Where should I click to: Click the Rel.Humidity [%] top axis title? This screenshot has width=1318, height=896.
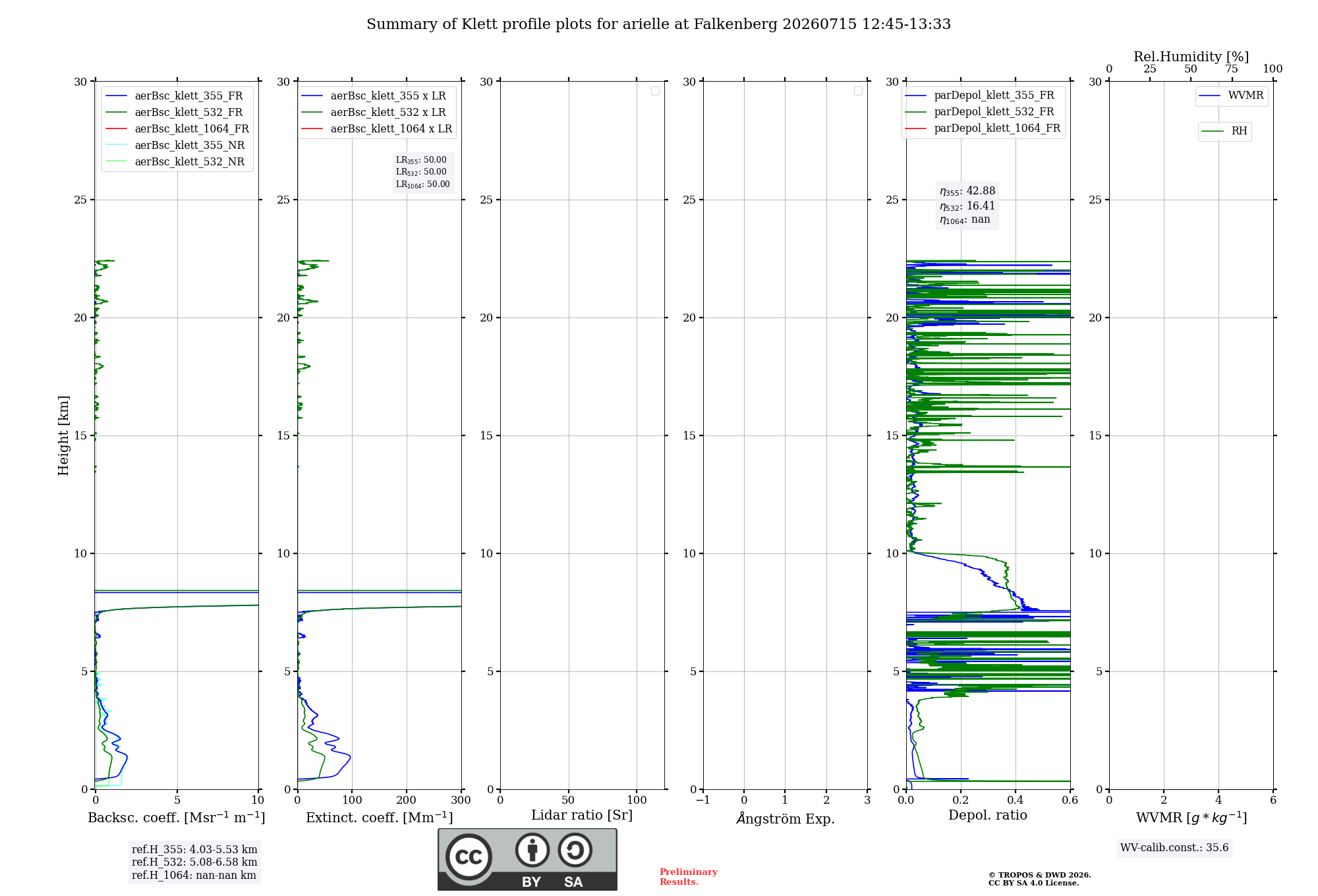[1191, 57]
